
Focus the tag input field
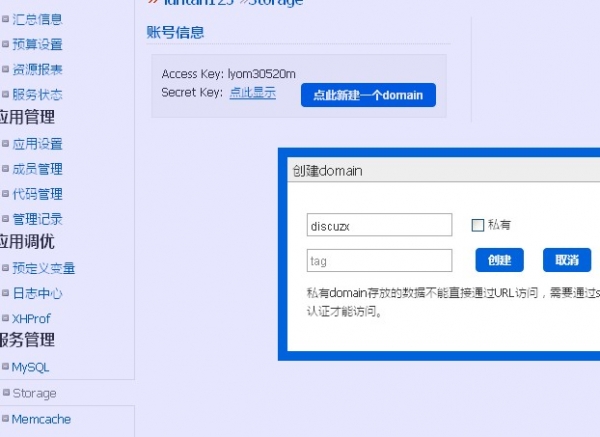click(379, 260)
